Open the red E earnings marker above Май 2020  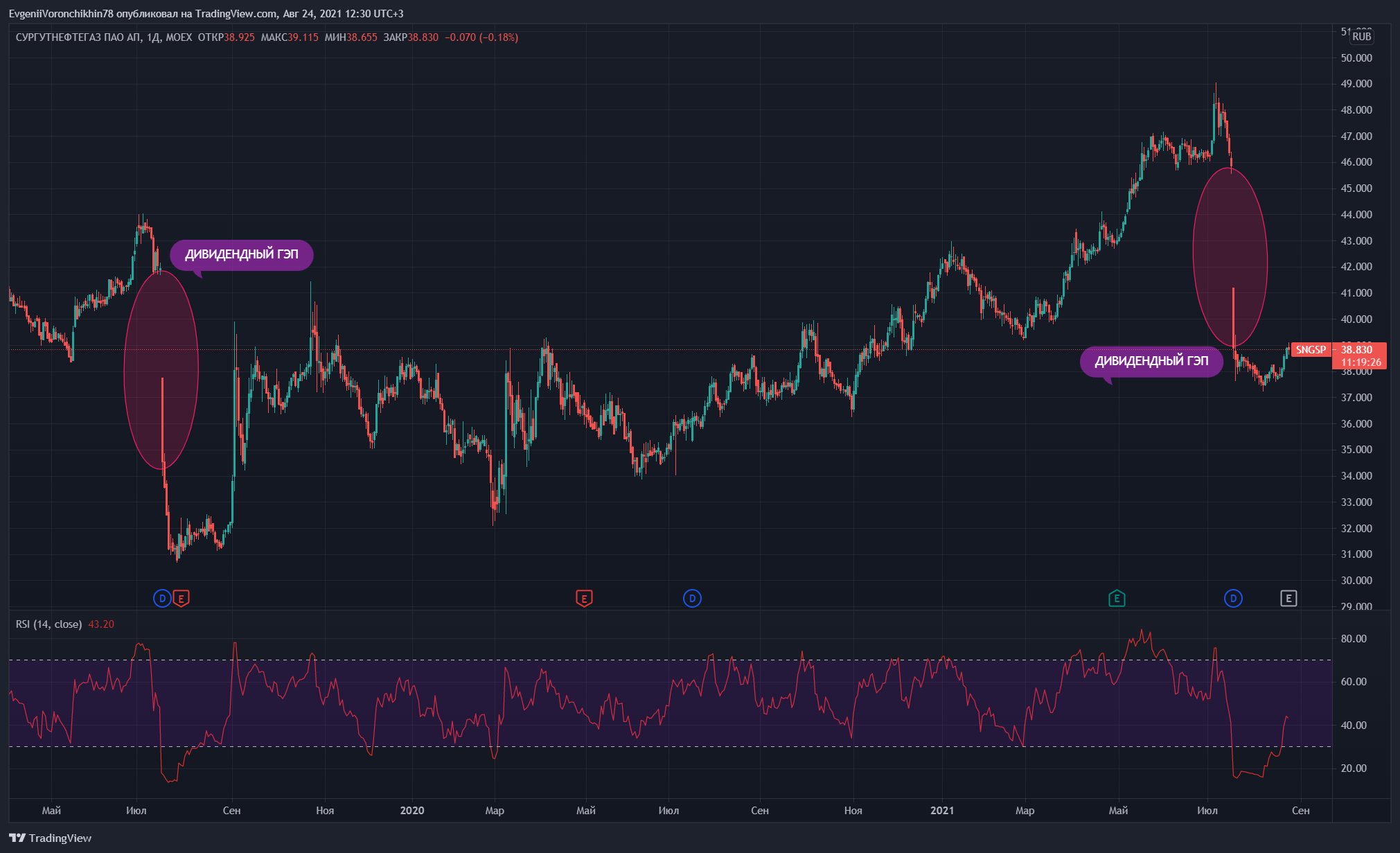584,598
